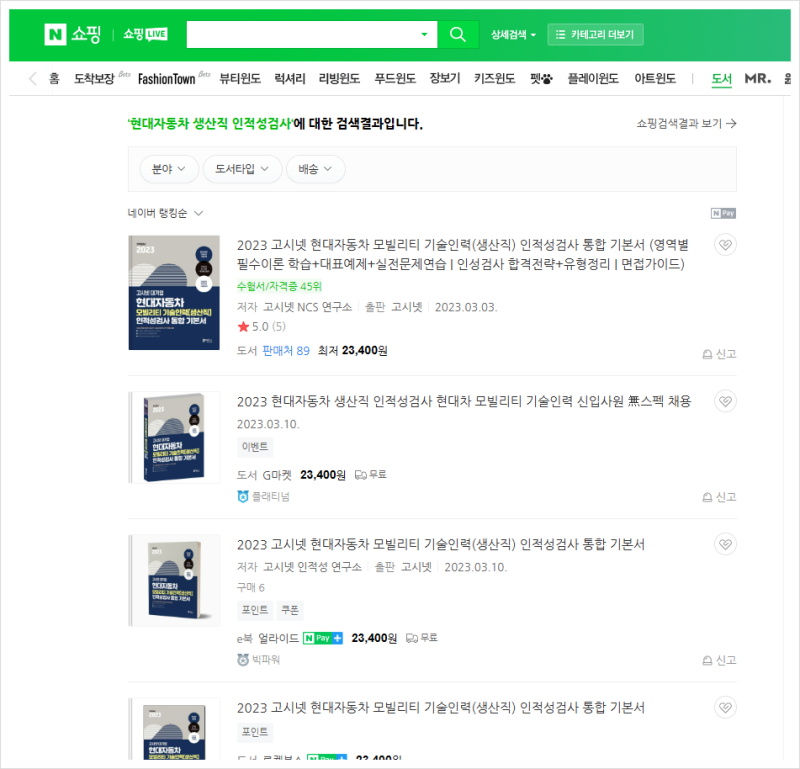Screen dimensions: 800x769
Task: Like the 얼라이드 listing with the heart icon
Action: [x=725, y=544]
